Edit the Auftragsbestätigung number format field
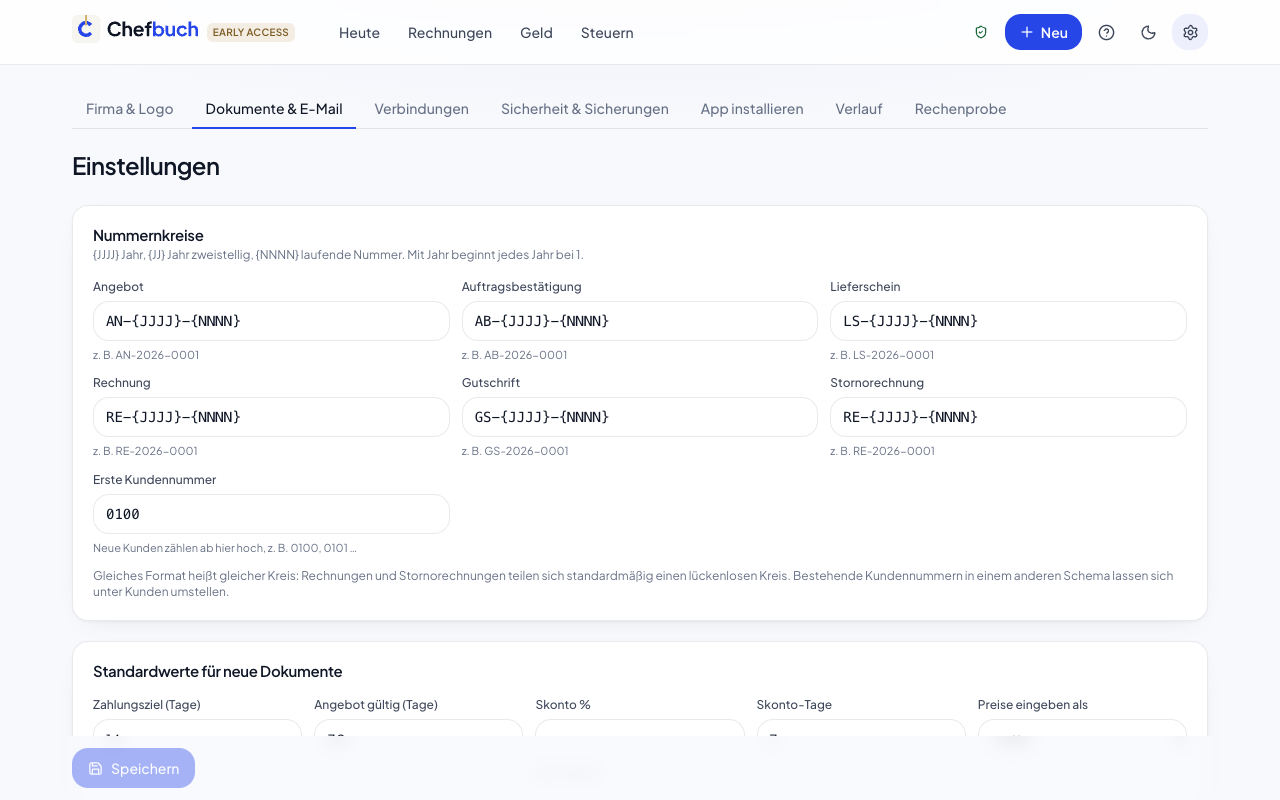The height and width of the screenshot is (800, 1280). pyautogui.click(x=640, y=321)
